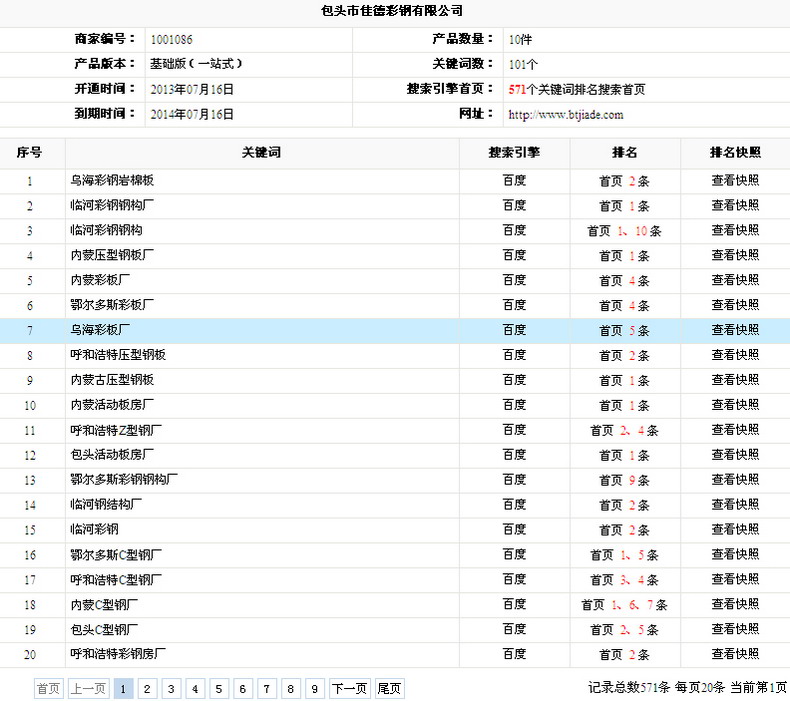Viewport: 790px width, 701px height.
Task: View snapshot for 呼和浩特C型钢厂 row
Action: (735, 580)
